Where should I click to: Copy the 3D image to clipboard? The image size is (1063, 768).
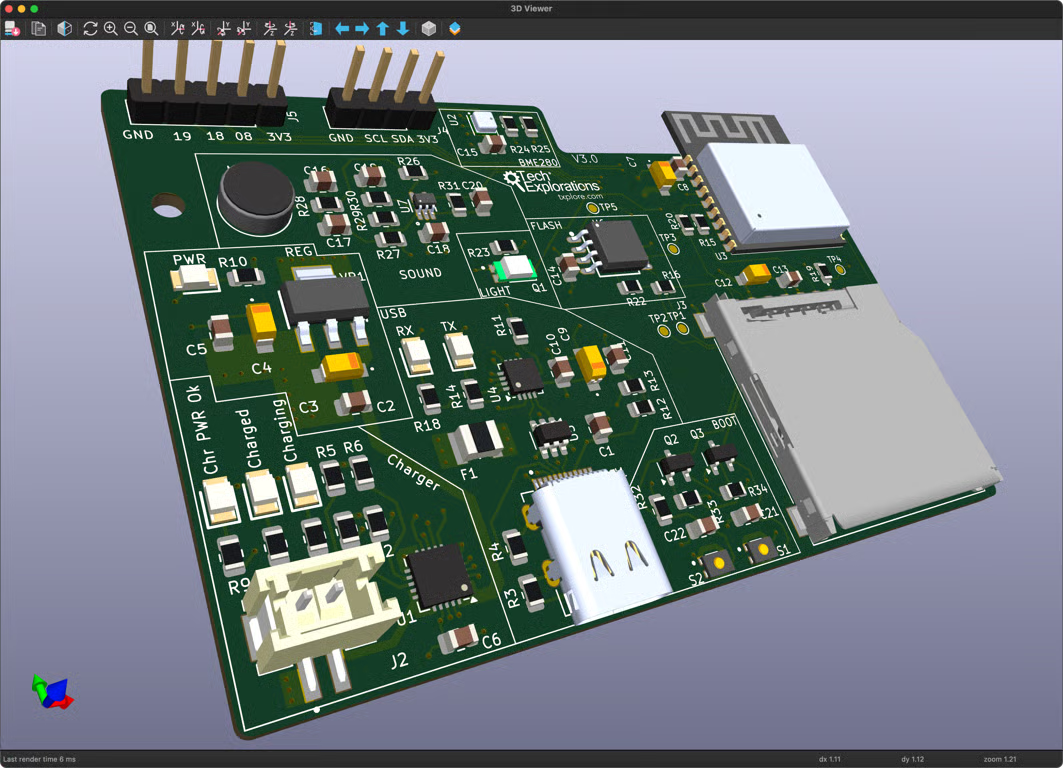click(38, 28)
